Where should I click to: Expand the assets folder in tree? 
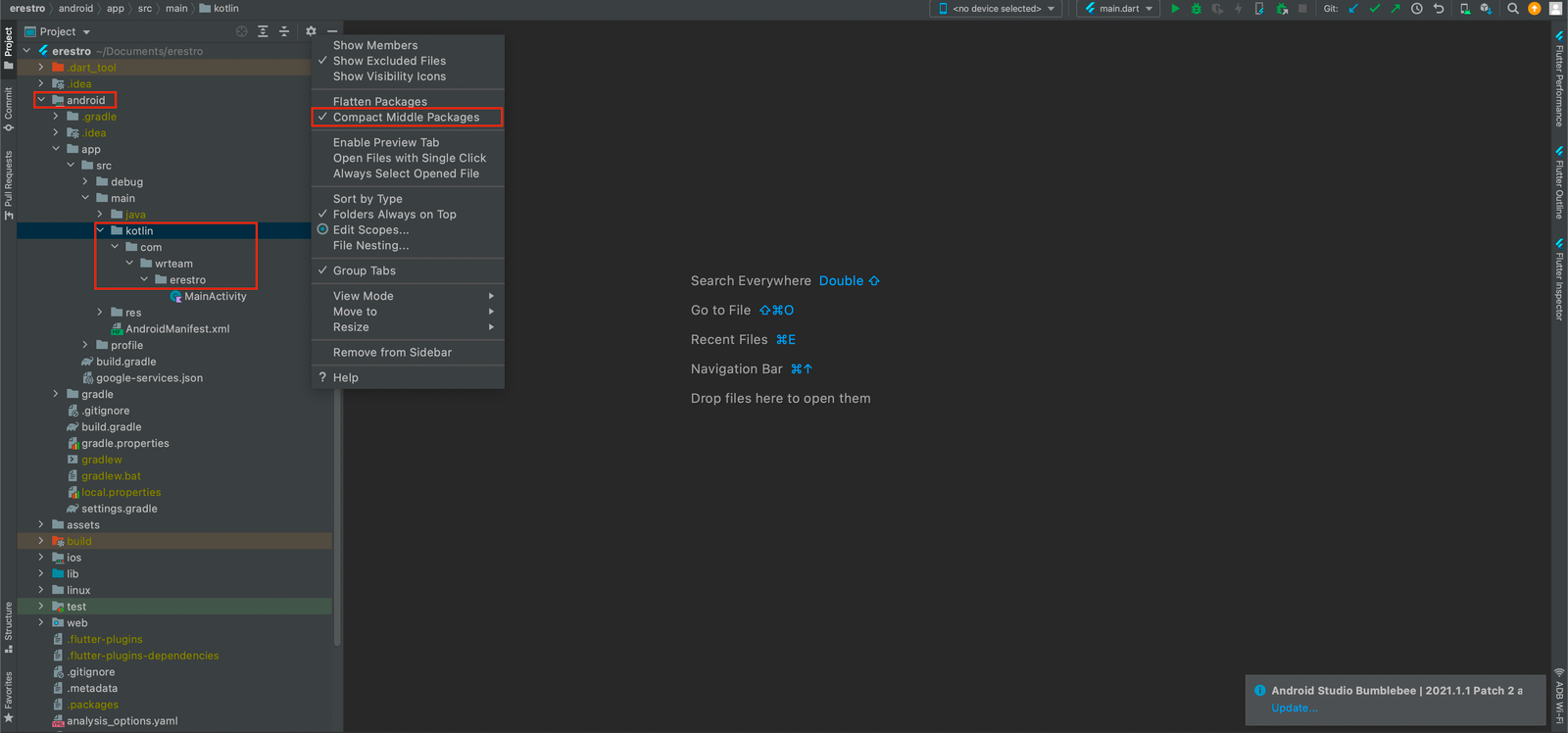(41, 525)
